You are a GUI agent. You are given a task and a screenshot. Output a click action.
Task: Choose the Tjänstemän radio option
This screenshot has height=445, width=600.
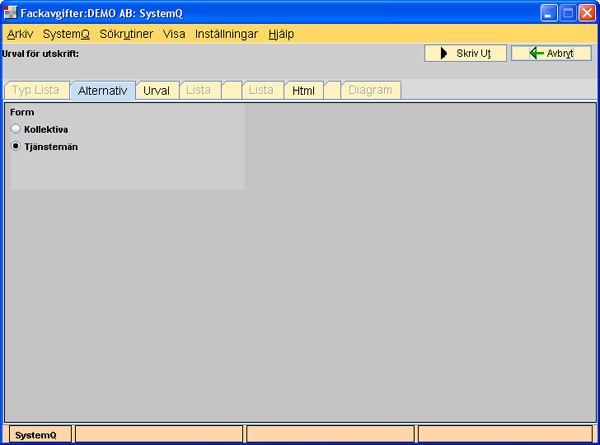coord(16,146)
